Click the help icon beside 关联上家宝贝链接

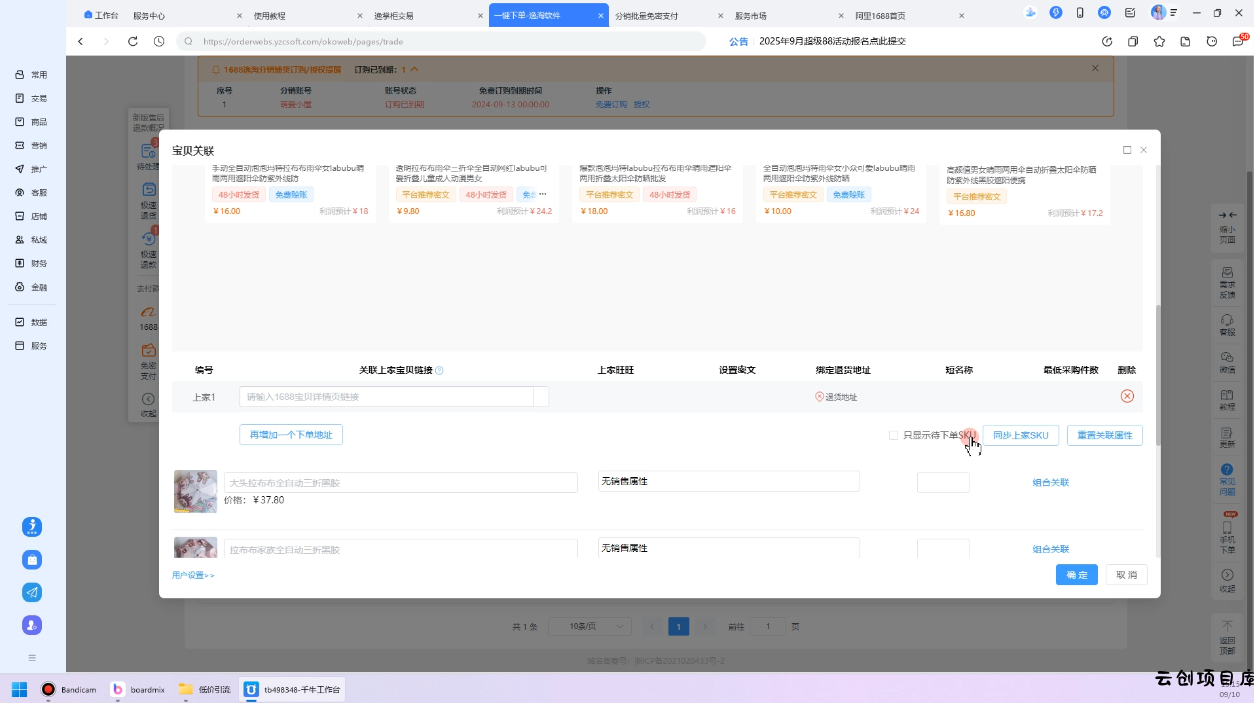pos(440,370)
